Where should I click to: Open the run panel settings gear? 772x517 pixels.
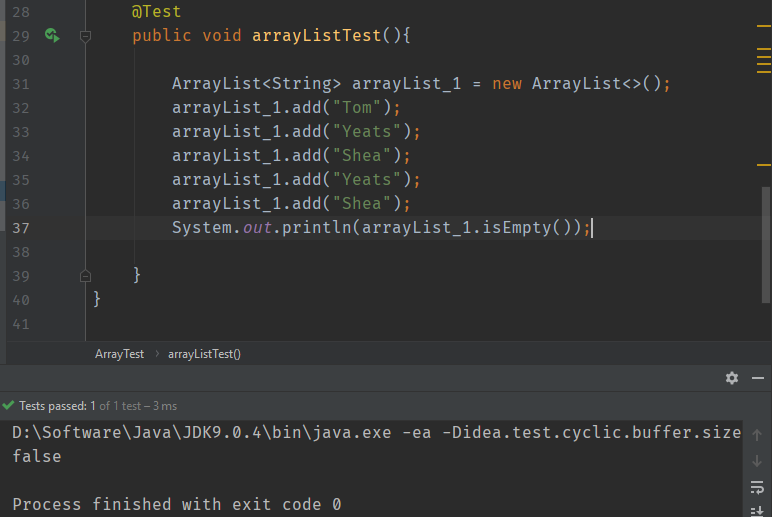tap(732, 378)
